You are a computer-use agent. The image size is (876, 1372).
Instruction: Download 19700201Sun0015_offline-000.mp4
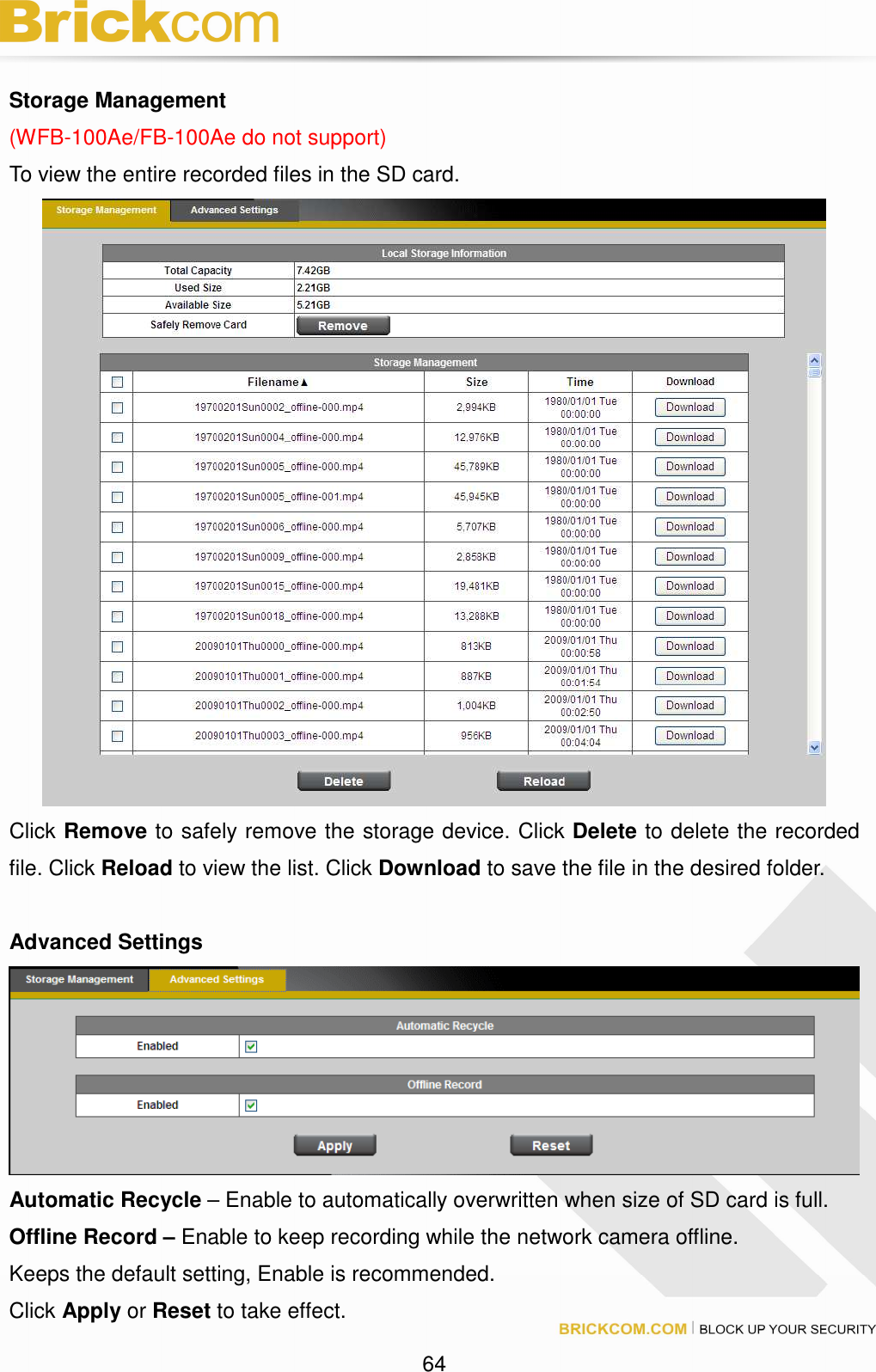[x=690, y=586]
